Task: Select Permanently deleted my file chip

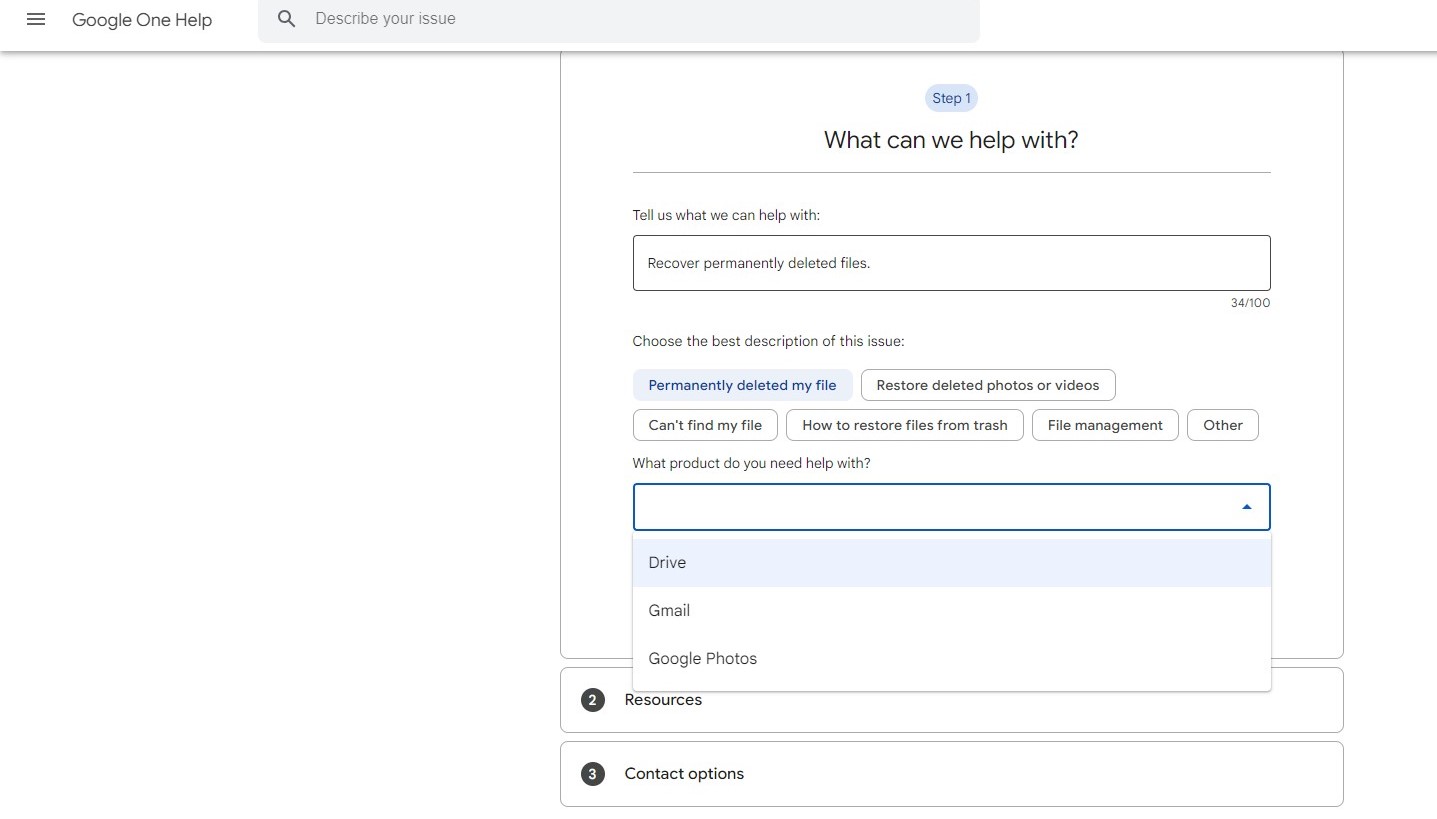Action: [742, 385]
